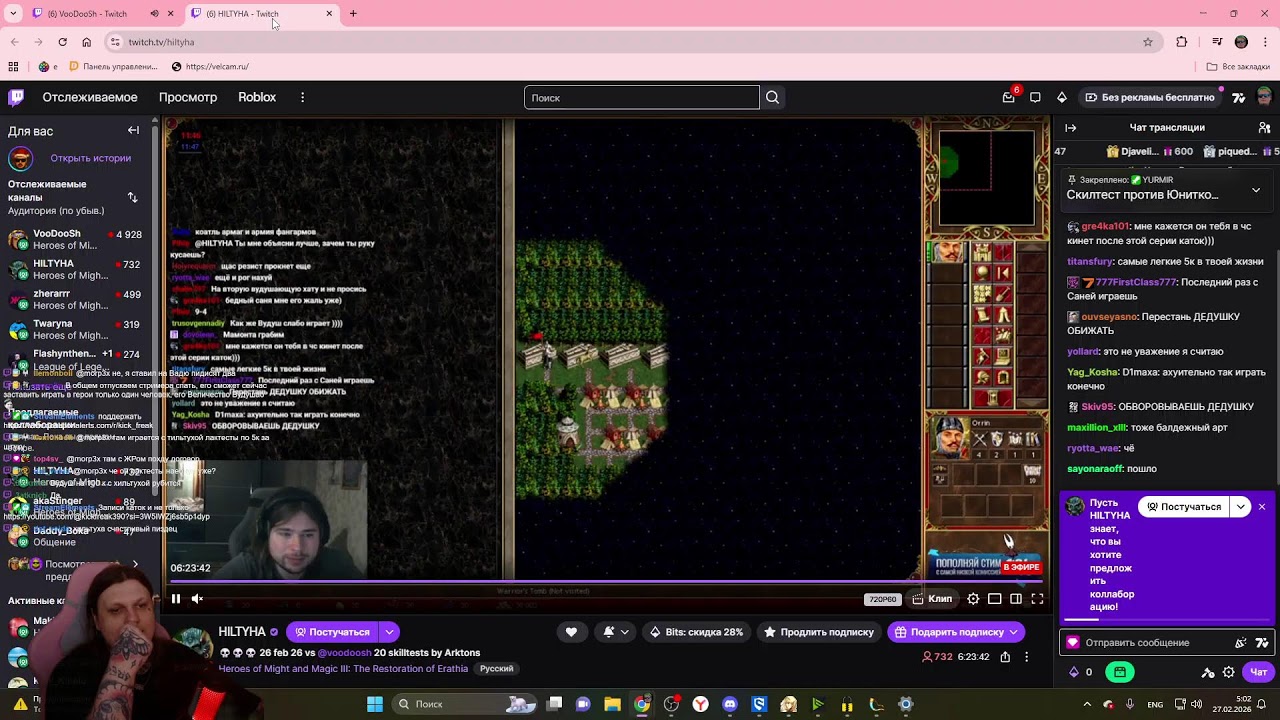Click the heart follow button under the stream
The width and height of the screenshot is (1280, 720).
pos(571,632)
